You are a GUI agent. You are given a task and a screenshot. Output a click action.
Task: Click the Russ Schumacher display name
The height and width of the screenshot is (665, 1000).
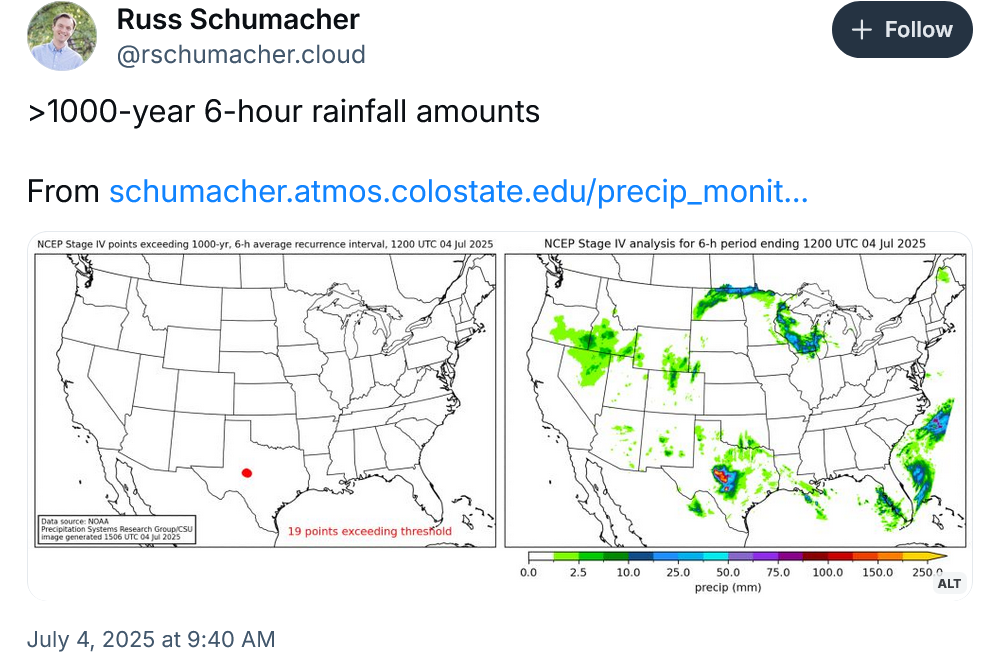pos(238,19)
